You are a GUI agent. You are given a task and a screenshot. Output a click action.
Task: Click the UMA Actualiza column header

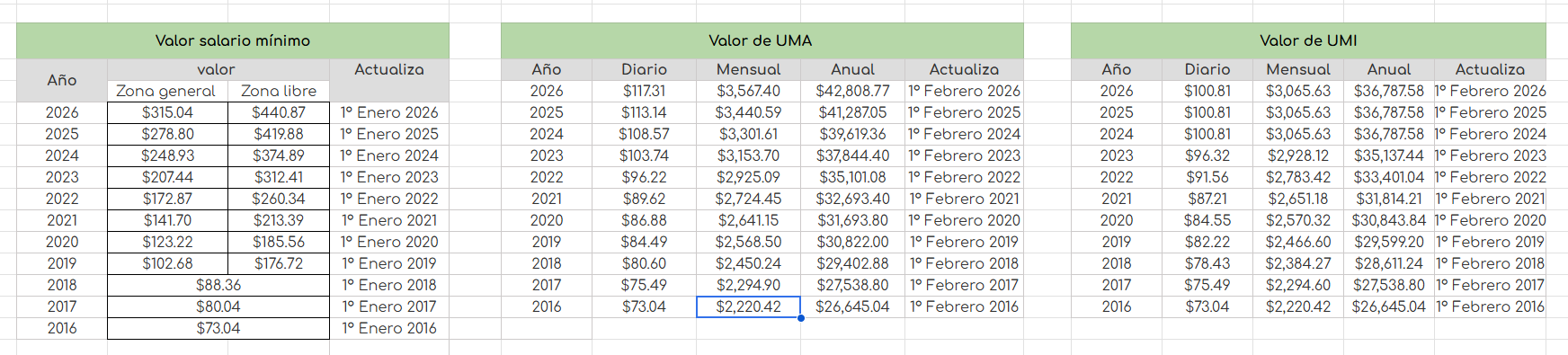(964, 69)
